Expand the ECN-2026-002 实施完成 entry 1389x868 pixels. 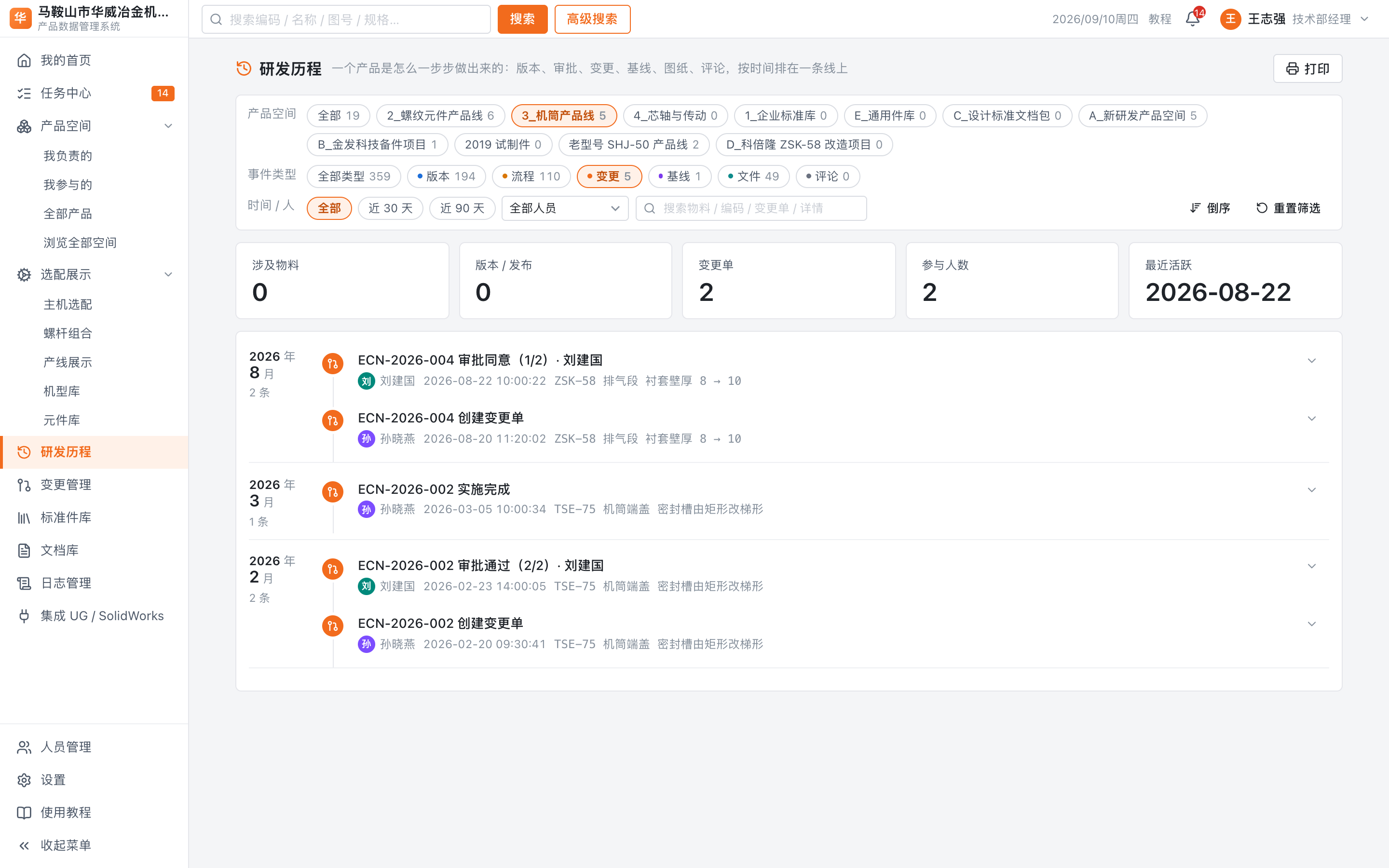click(1311, 489)
